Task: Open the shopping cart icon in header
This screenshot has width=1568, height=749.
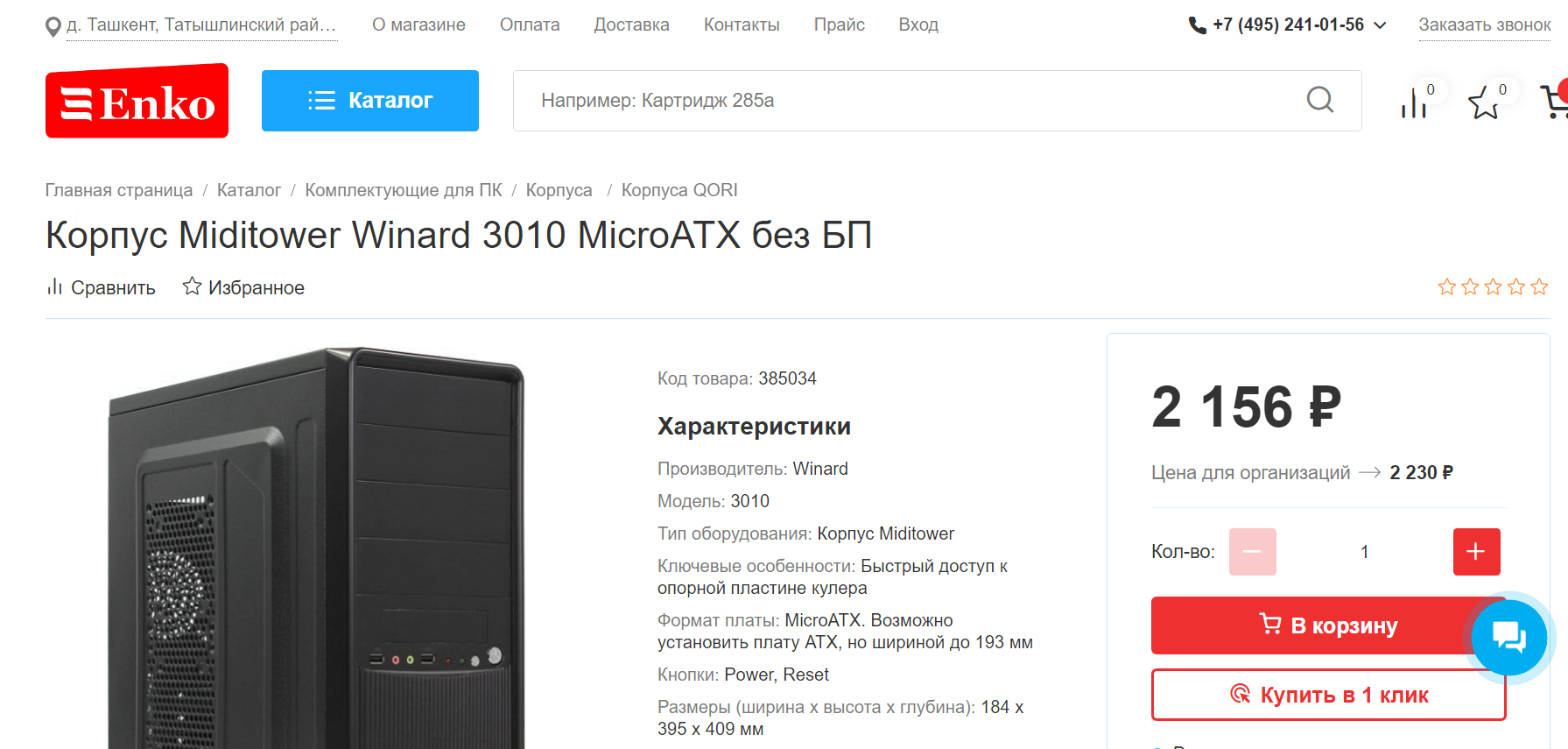Action: click(1555, 102)
